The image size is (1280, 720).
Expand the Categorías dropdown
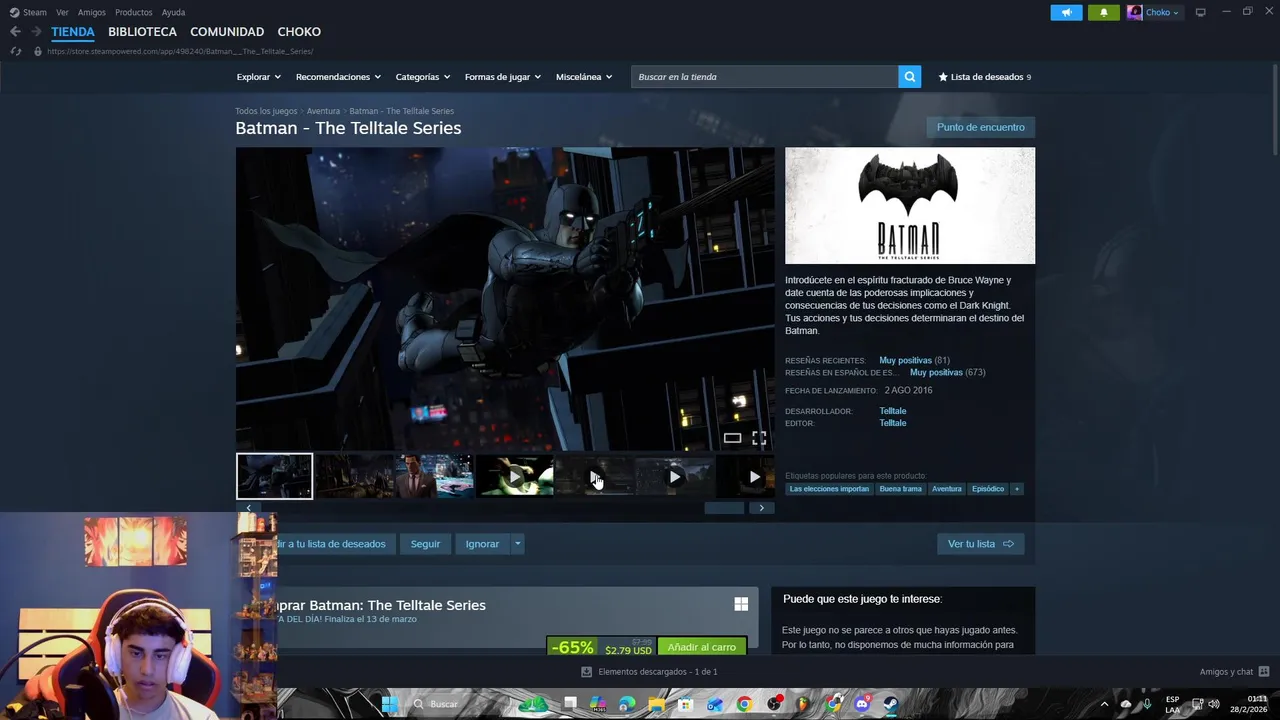tap(423, 77)
